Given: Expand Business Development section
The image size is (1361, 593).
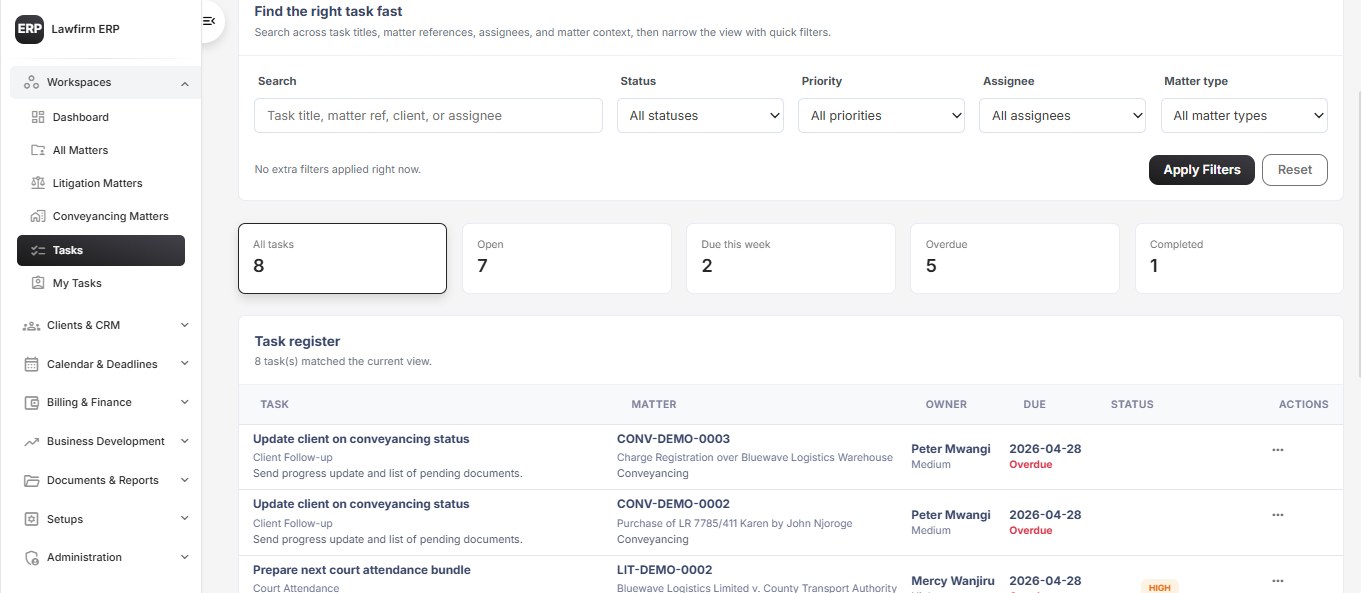Looking at the screenshot, I should click(184, 441).
